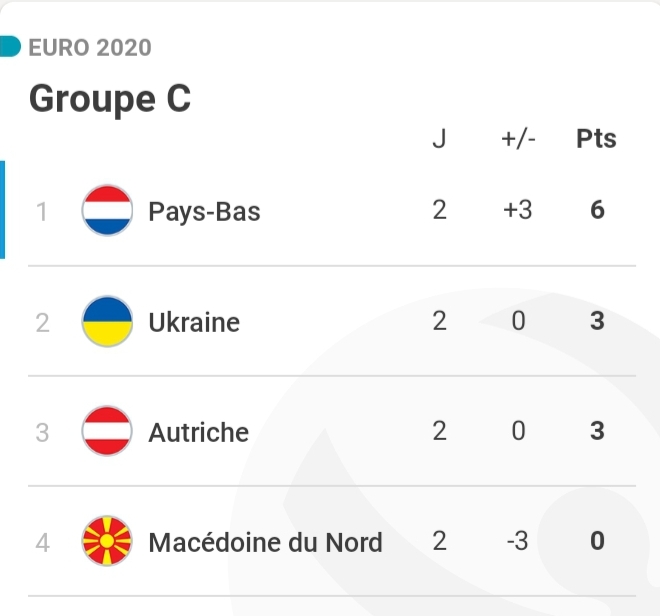Click the +/- goal difference column header

(518, 139)
